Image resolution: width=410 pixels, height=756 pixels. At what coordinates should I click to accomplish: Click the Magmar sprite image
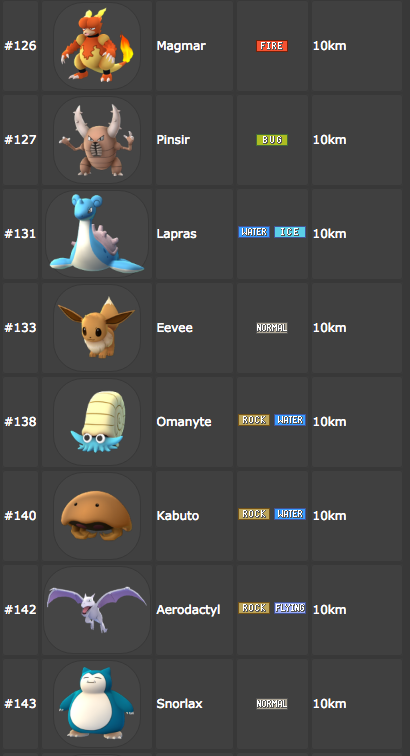point(96,46)
